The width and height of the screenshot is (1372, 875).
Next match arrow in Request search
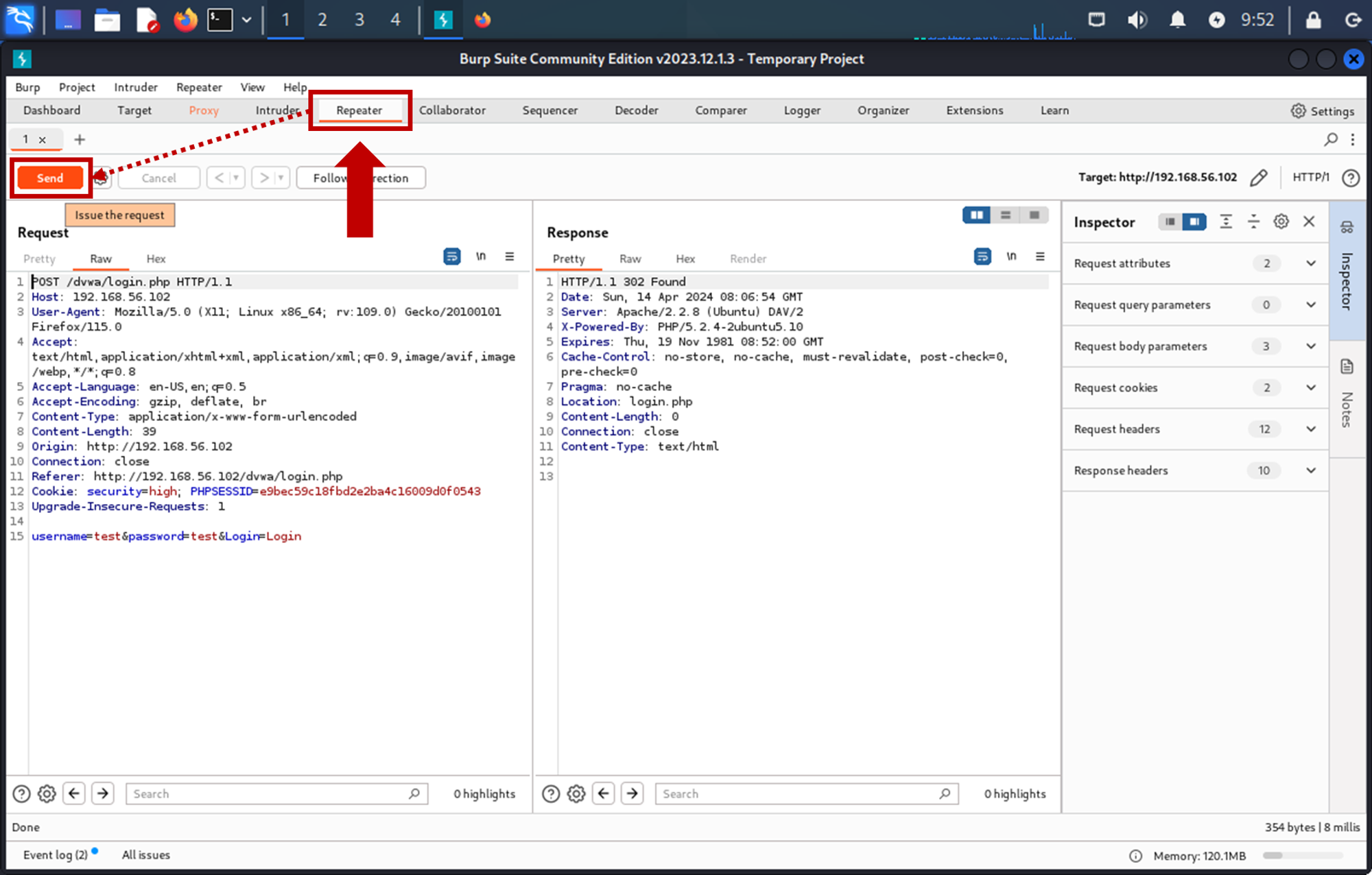click(x=103, y=793)
